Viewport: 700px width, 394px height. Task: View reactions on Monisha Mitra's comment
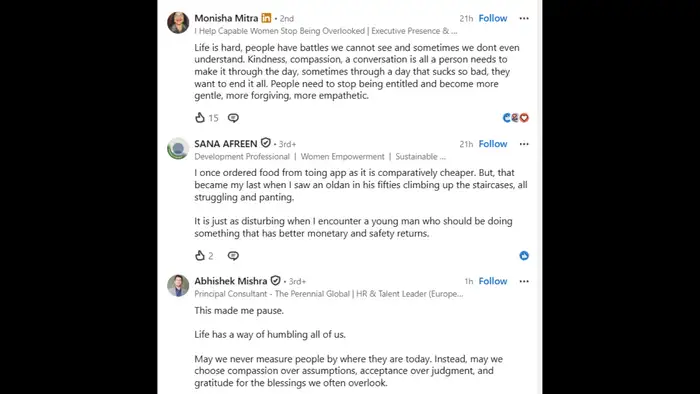click(516, 118)
